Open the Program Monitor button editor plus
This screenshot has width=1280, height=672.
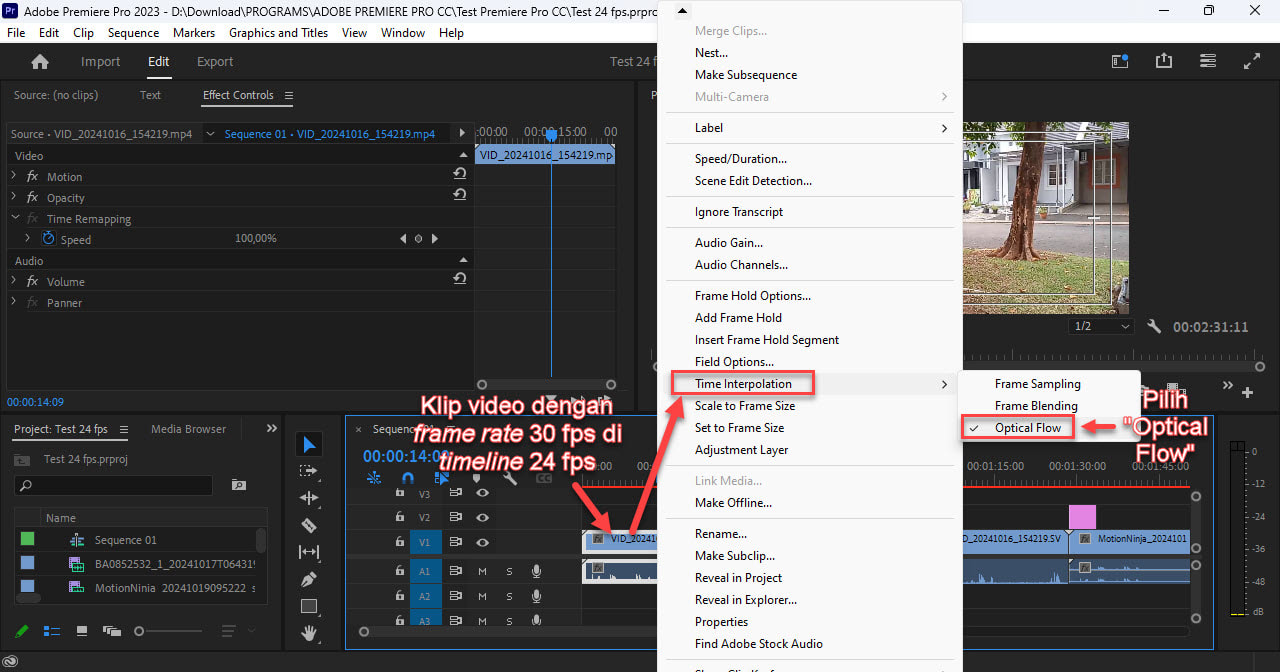click(x=1247, y=392)
